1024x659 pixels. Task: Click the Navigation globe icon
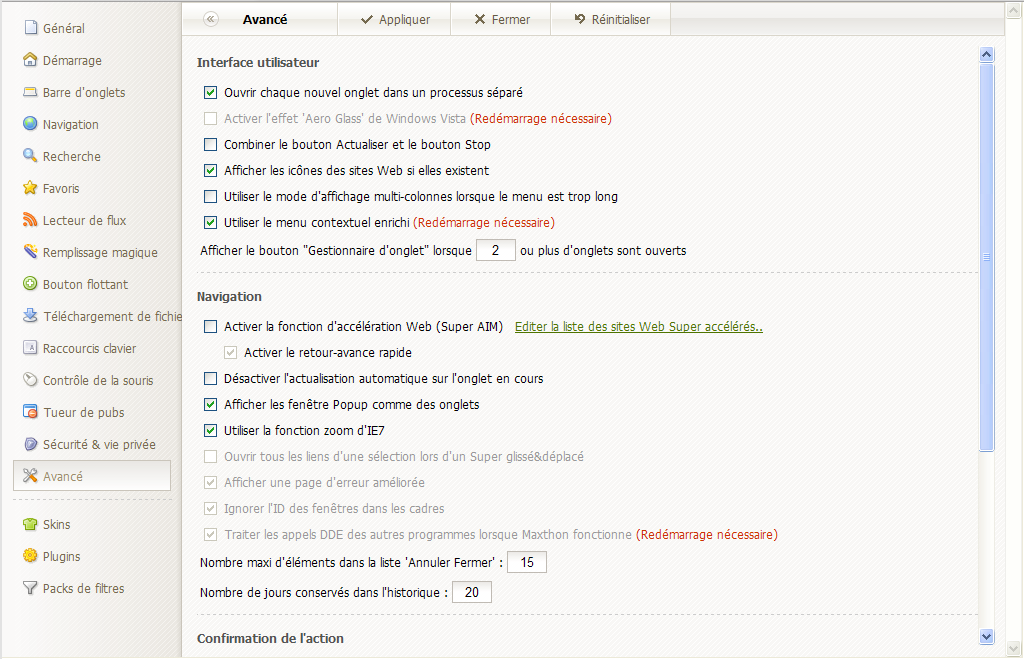pos(30,123)
